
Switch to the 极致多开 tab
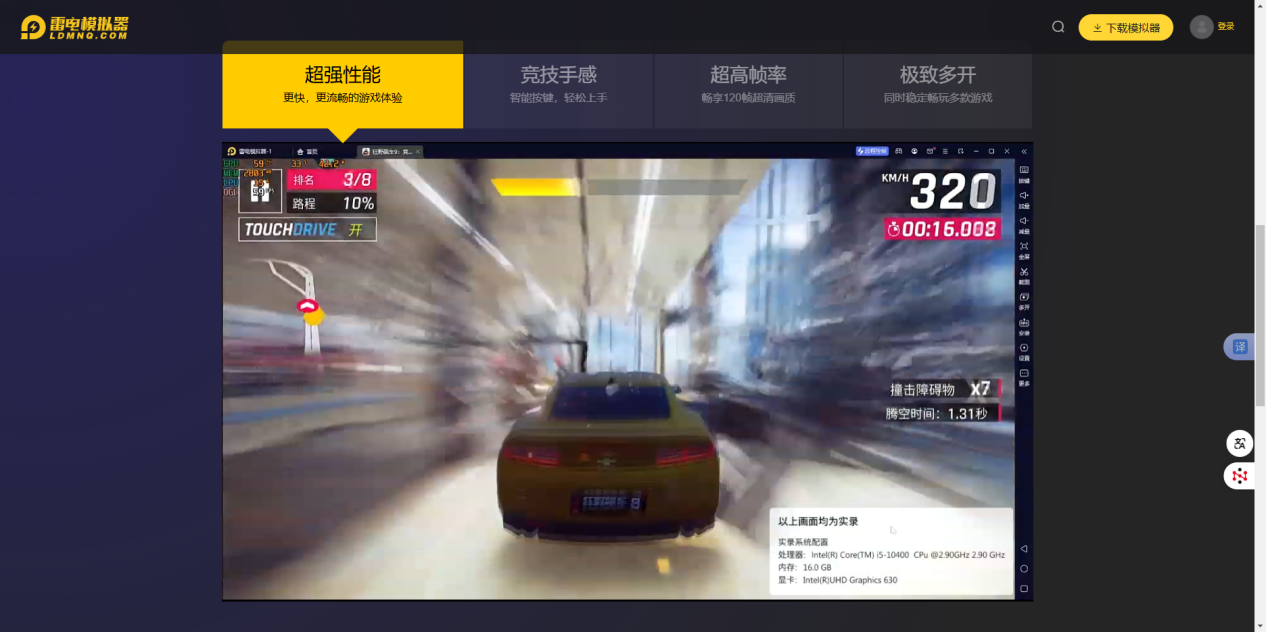937,84
